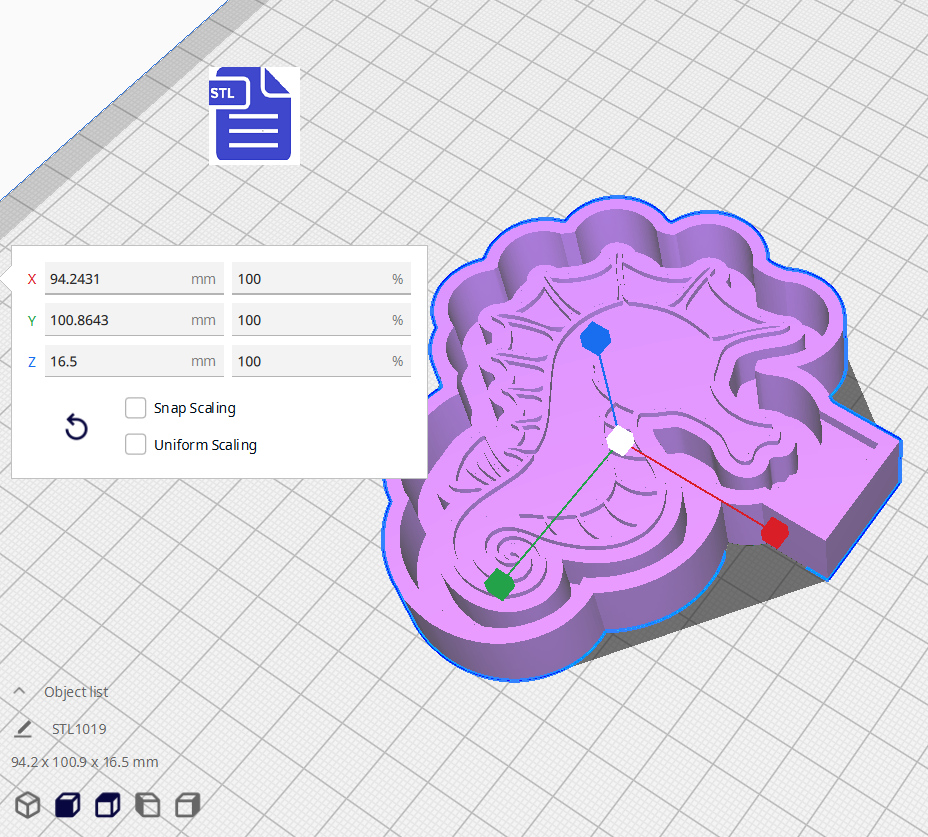Switch to the default 3D view
This screenshot has height=837, width=928.
[27, 805]
